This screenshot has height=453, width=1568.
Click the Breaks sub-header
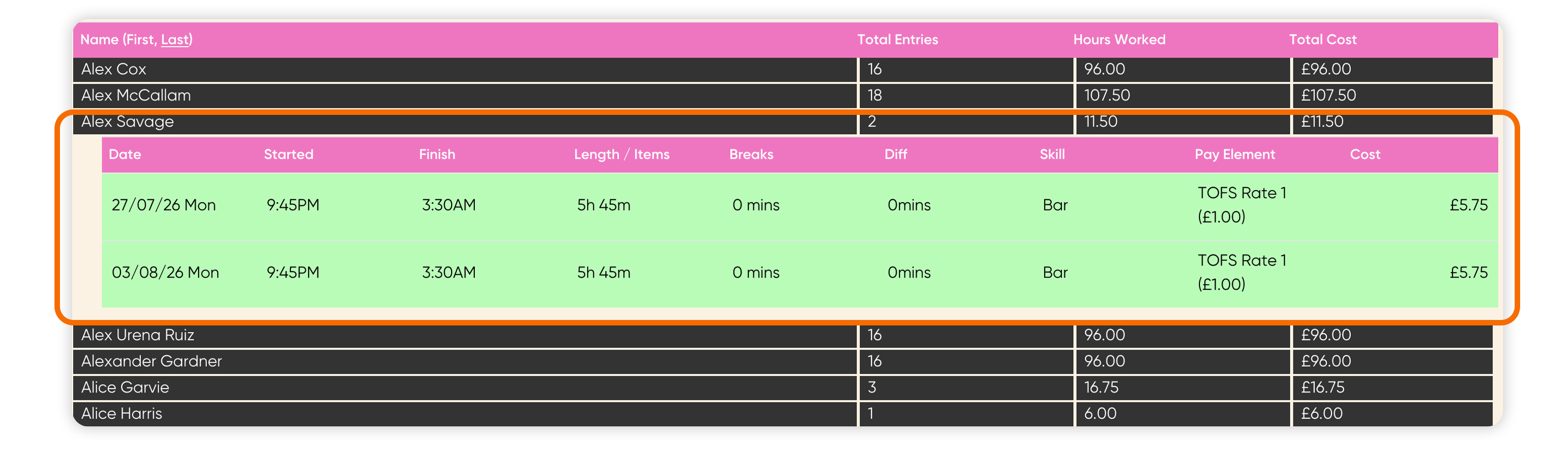pyautogui.click(x=751, y=154)
